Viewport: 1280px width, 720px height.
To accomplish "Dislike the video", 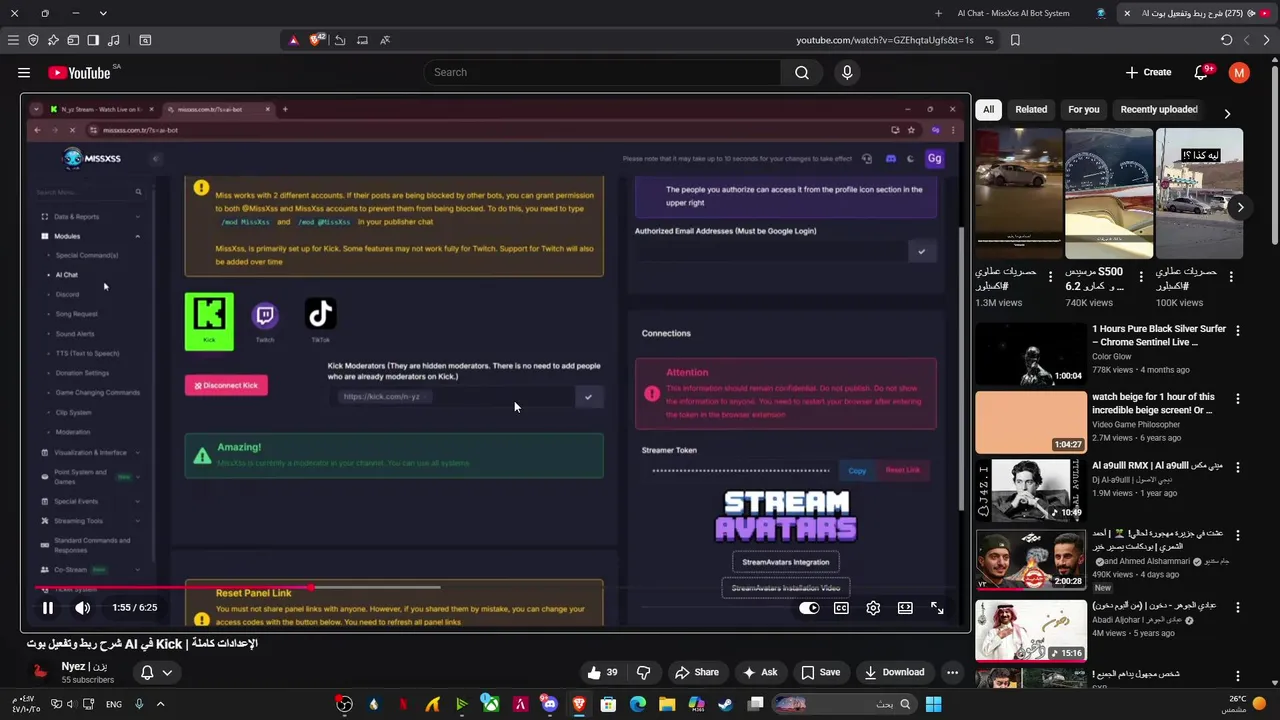I will click(x=644, y=672).
